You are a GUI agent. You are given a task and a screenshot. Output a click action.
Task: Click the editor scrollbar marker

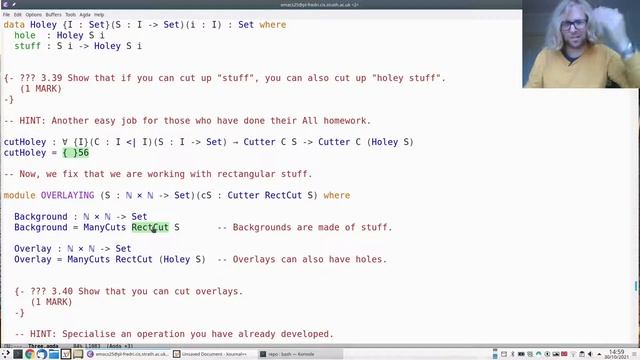pos(636,286)
